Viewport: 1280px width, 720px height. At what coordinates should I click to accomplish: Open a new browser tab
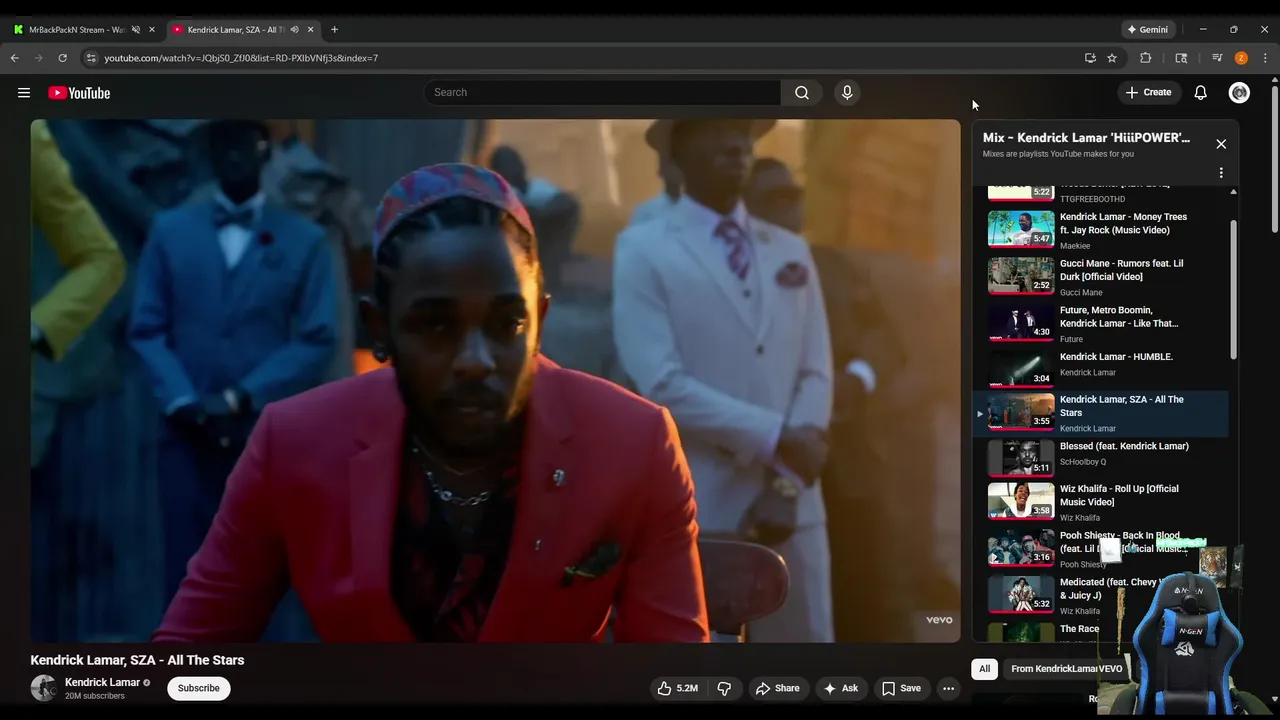click(334, 29)
